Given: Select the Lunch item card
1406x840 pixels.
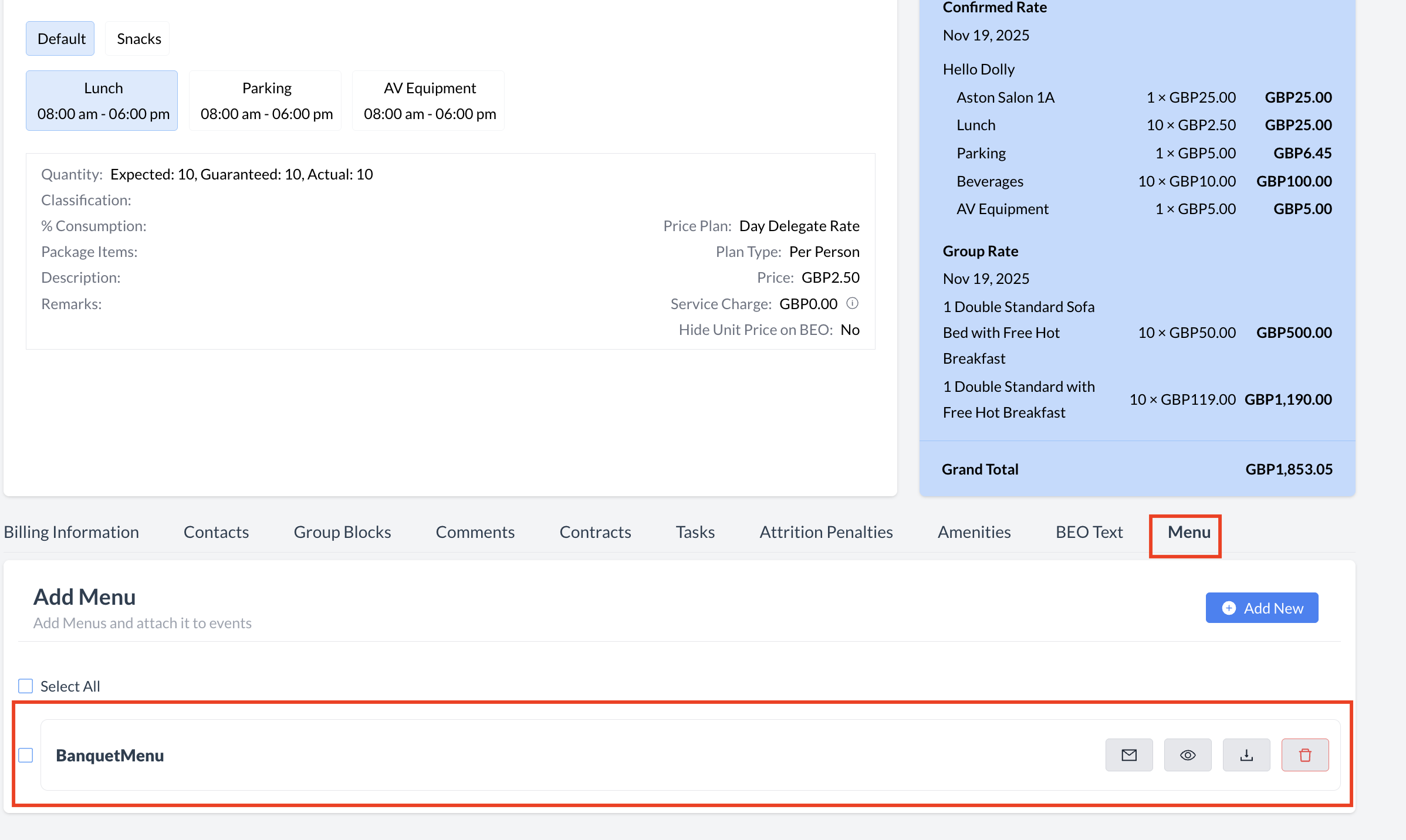Looking at the screenshot, I should (x=103, y=101).
